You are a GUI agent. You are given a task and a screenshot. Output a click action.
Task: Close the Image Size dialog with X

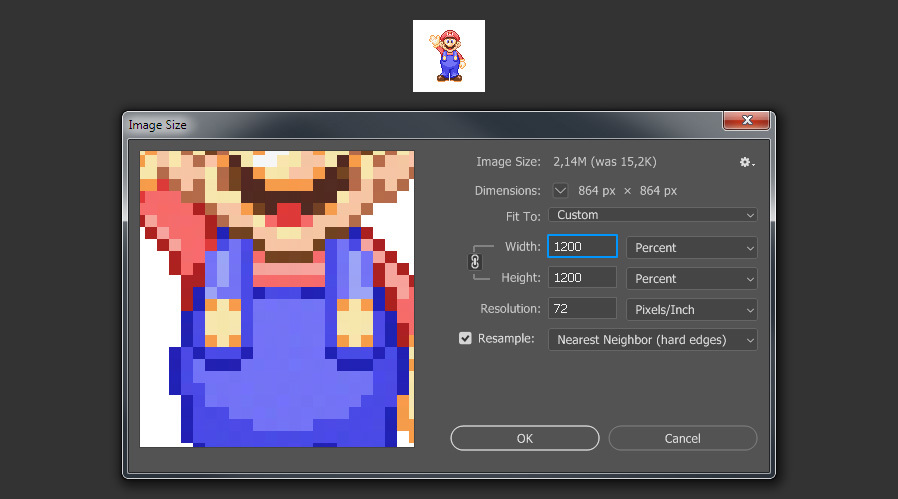[x=747, y=120]
